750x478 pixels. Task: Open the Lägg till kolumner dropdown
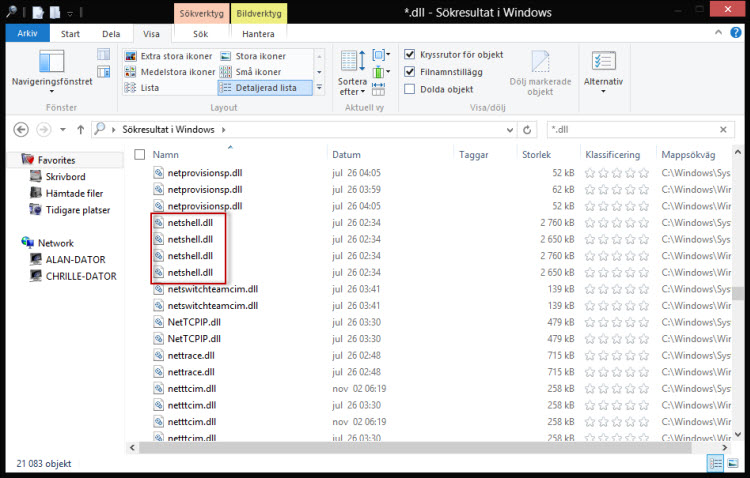click(381, 72)
